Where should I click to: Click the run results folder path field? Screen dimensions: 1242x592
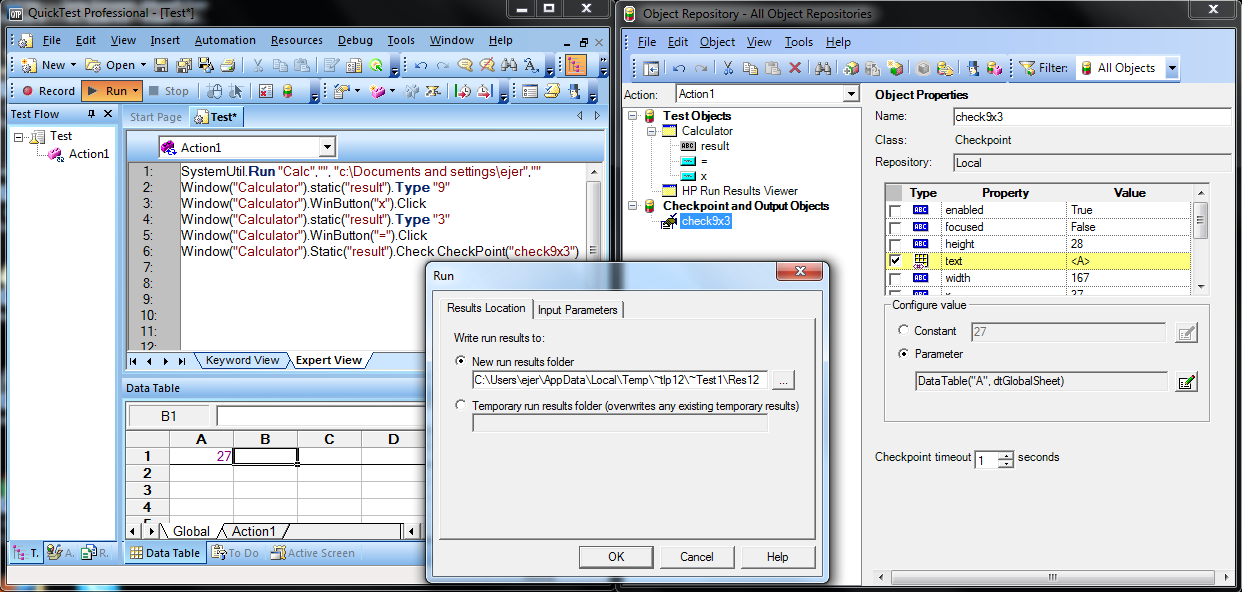[621, 380]
